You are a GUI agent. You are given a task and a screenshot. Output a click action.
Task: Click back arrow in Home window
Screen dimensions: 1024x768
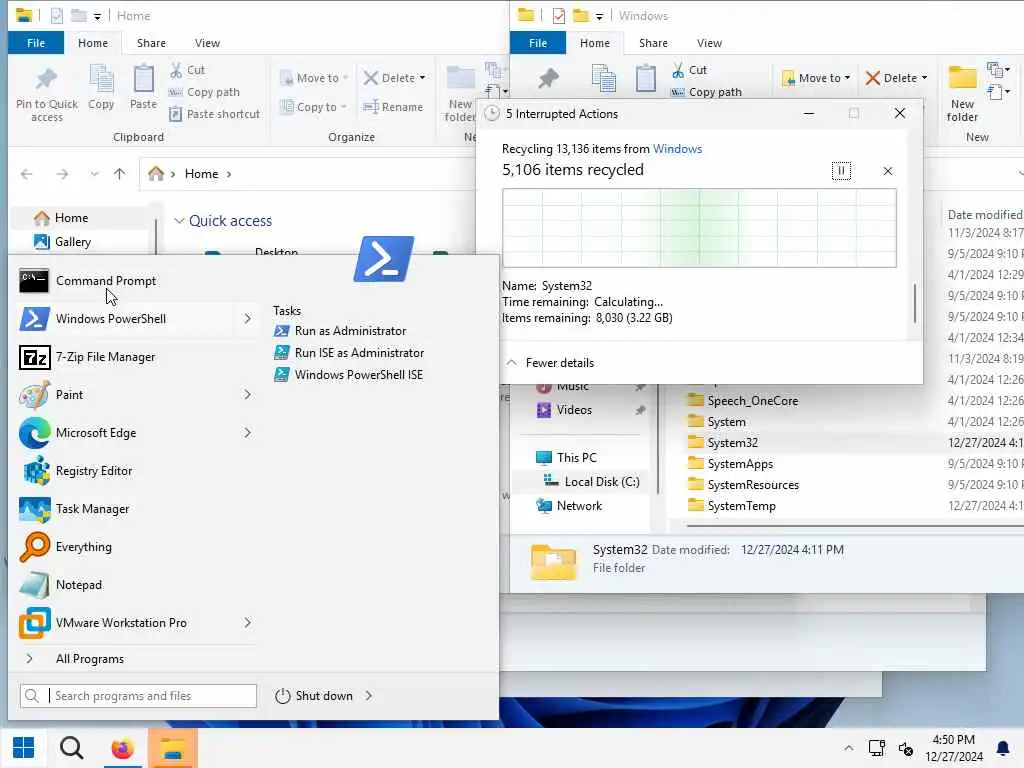[27, 174]
